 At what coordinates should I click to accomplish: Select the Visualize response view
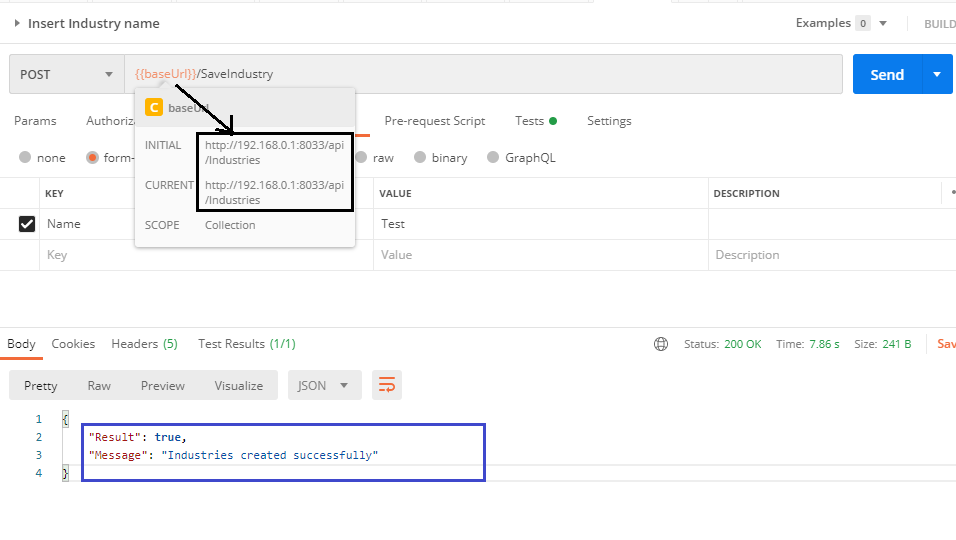pyautogui.click(x=239, y=386)
